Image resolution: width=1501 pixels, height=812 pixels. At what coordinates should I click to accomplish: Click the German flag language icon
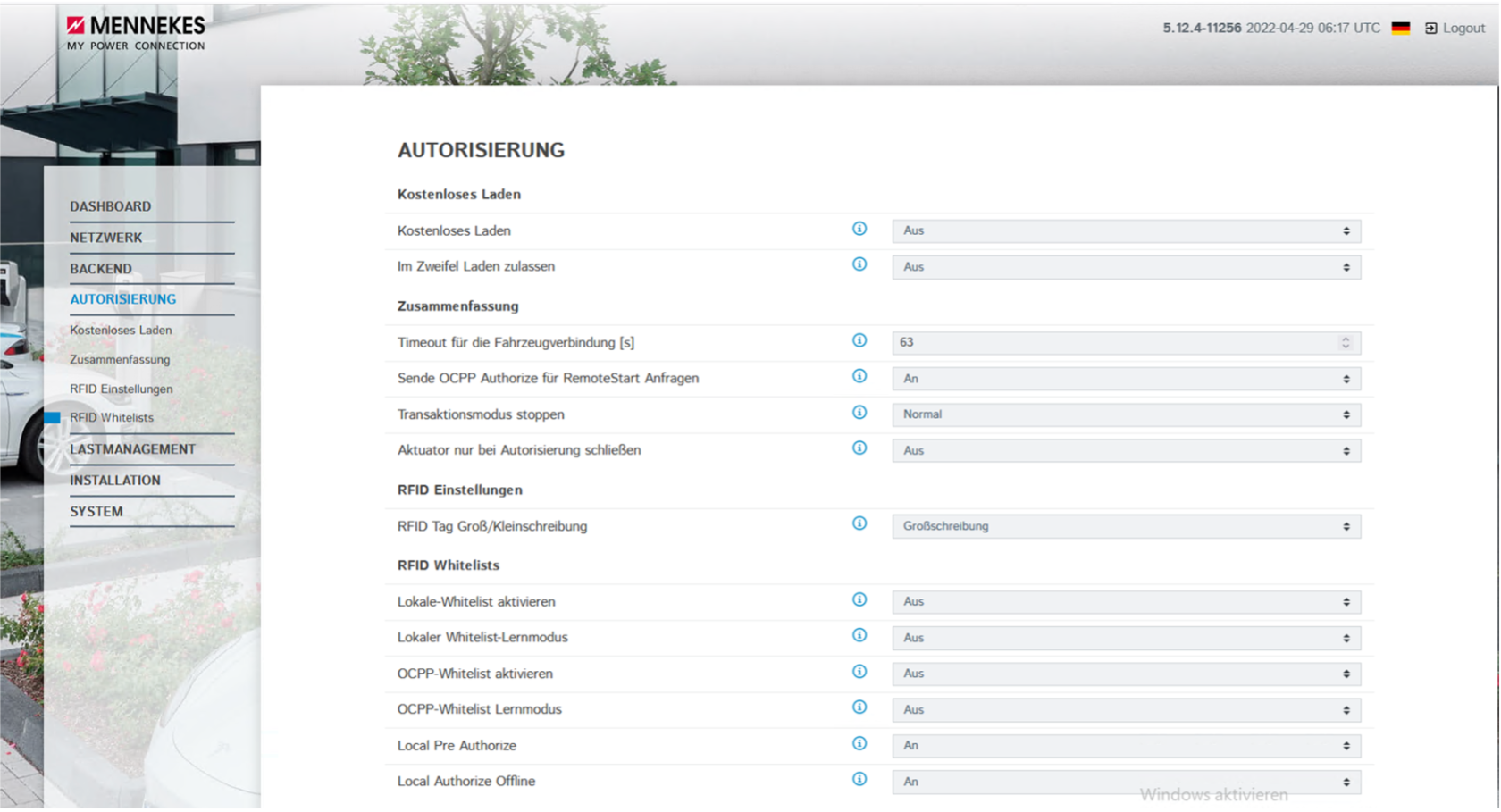1400,29
